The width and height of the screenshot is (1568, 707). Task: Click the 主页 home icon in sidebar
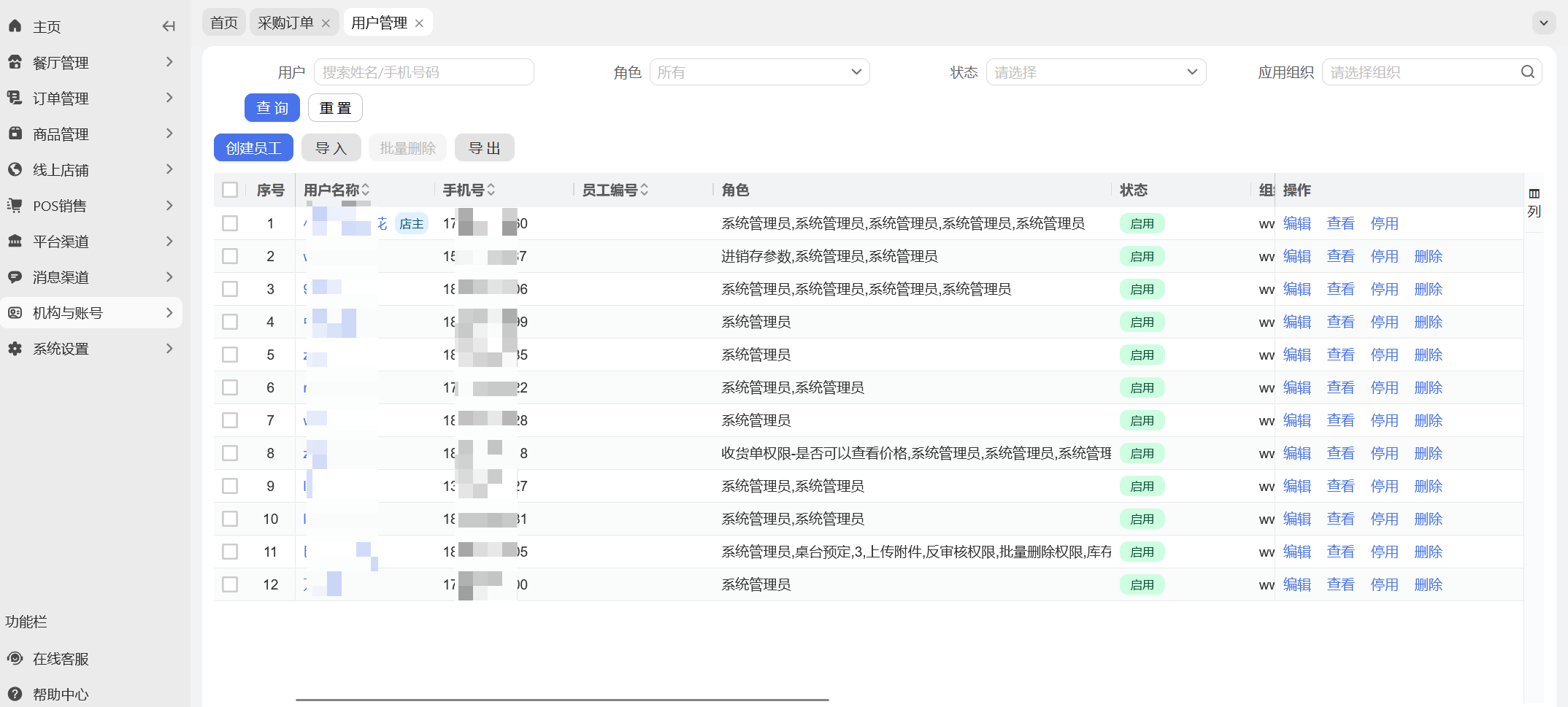(x=15, y=26)
